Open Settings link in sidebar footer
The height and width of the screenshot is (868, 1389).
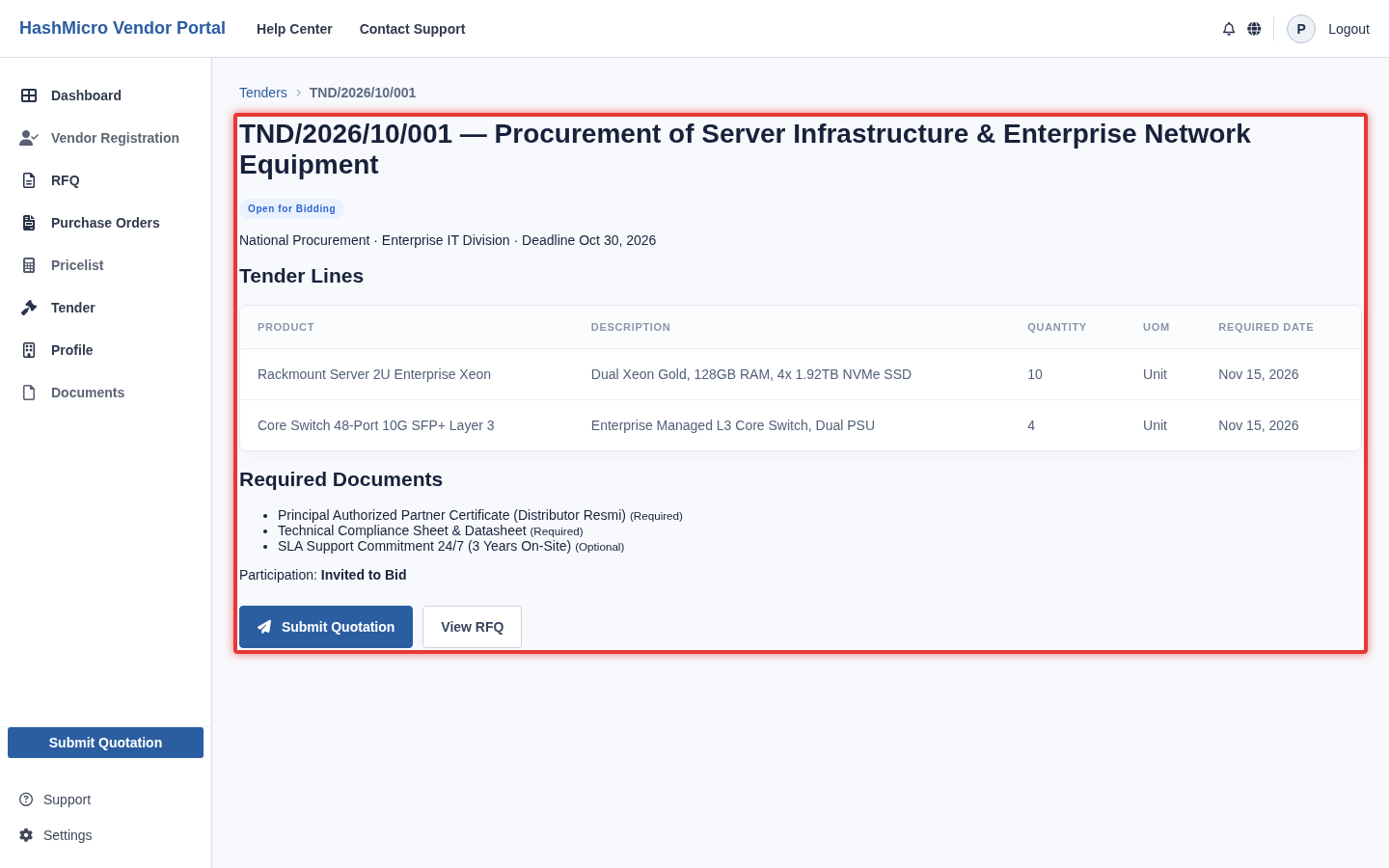pyautogui.click(x=56, y=835)
